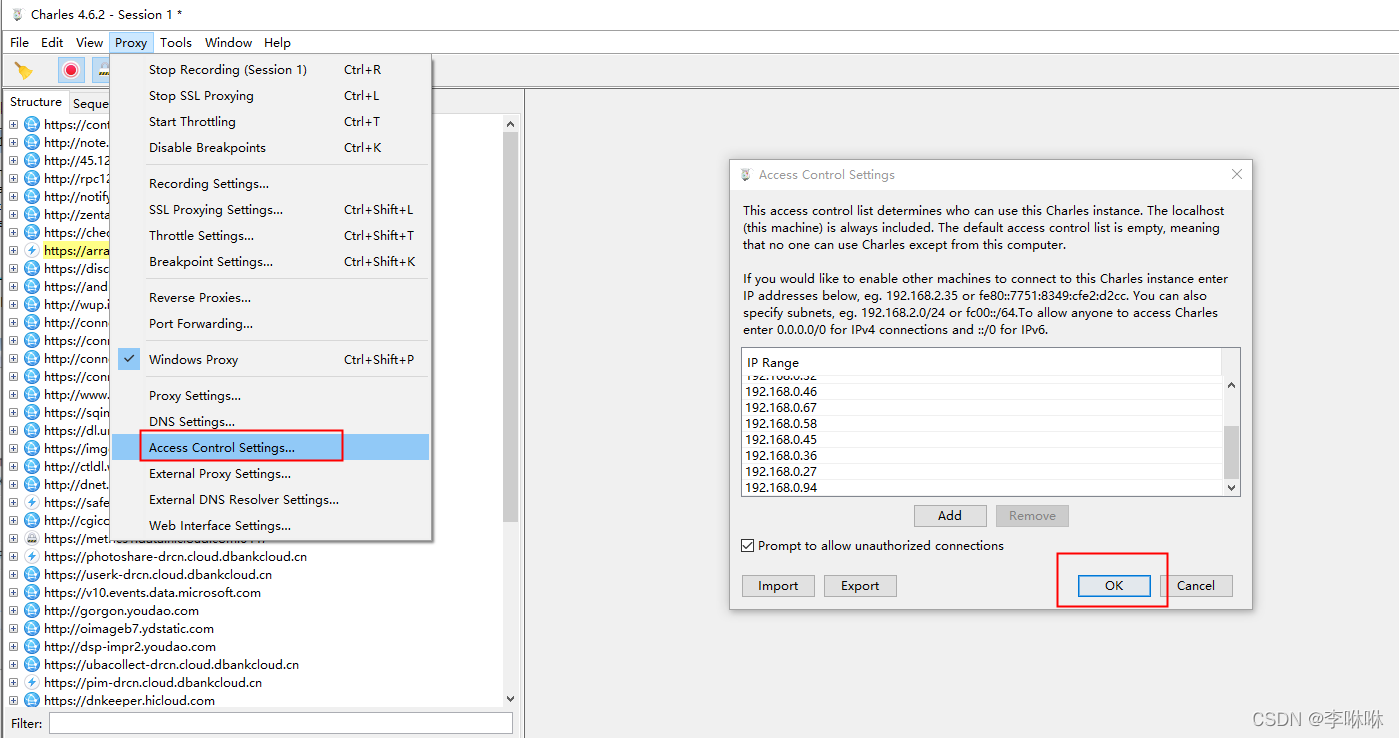
Task: Open External DNS Resolver Settings... entry
Action: click(x=270, y=500)
